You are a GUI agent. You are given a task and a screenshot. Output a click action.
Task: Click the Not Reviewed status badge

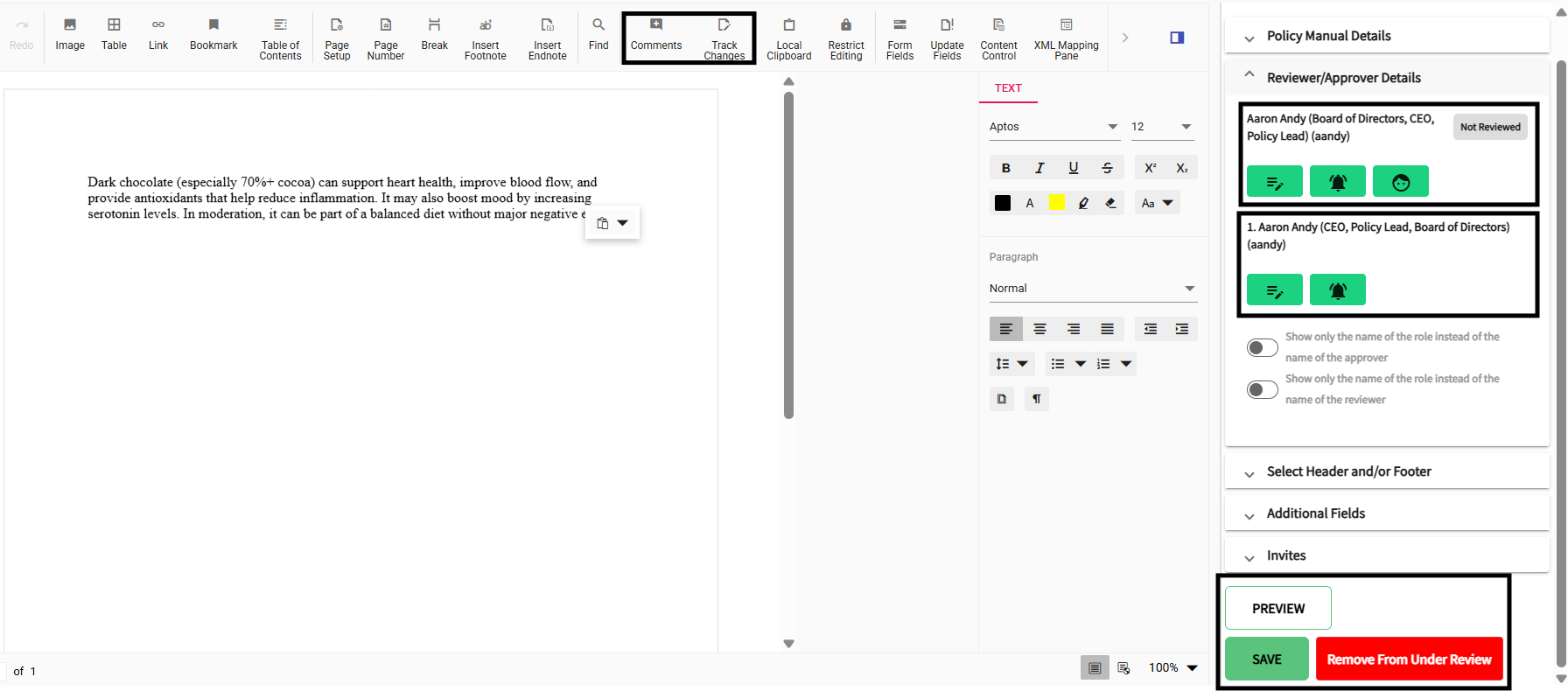[x=1490, y=127]
